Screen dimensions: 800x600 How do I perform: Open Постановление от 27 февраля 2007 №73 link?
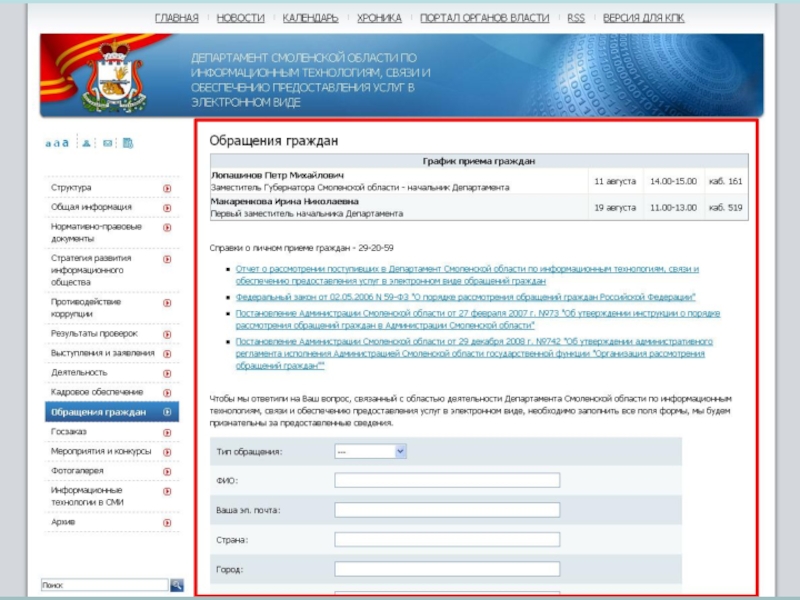tap(478, 319)
